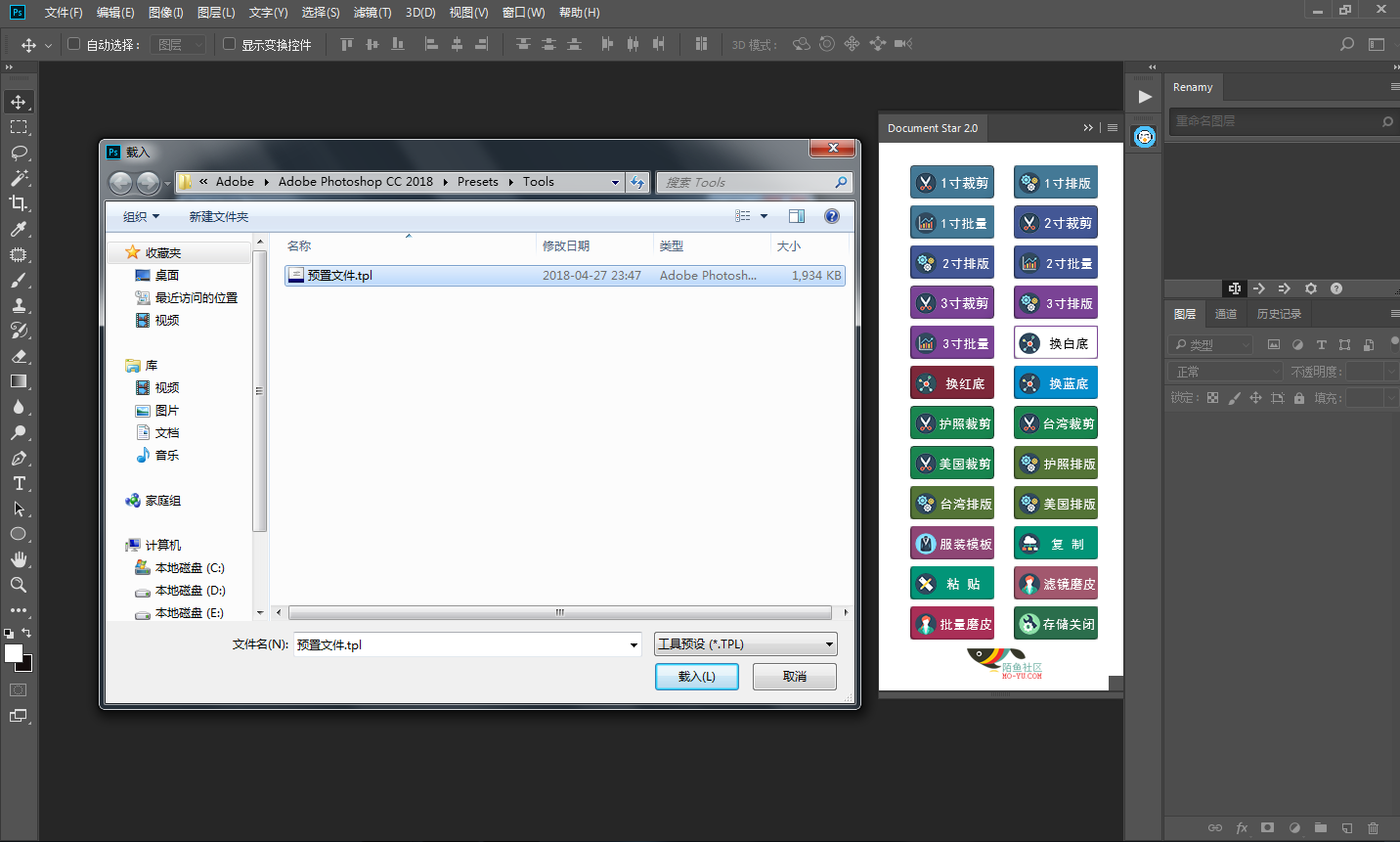Select the Eyedropper tool
1400x842 pixels.
19,229
